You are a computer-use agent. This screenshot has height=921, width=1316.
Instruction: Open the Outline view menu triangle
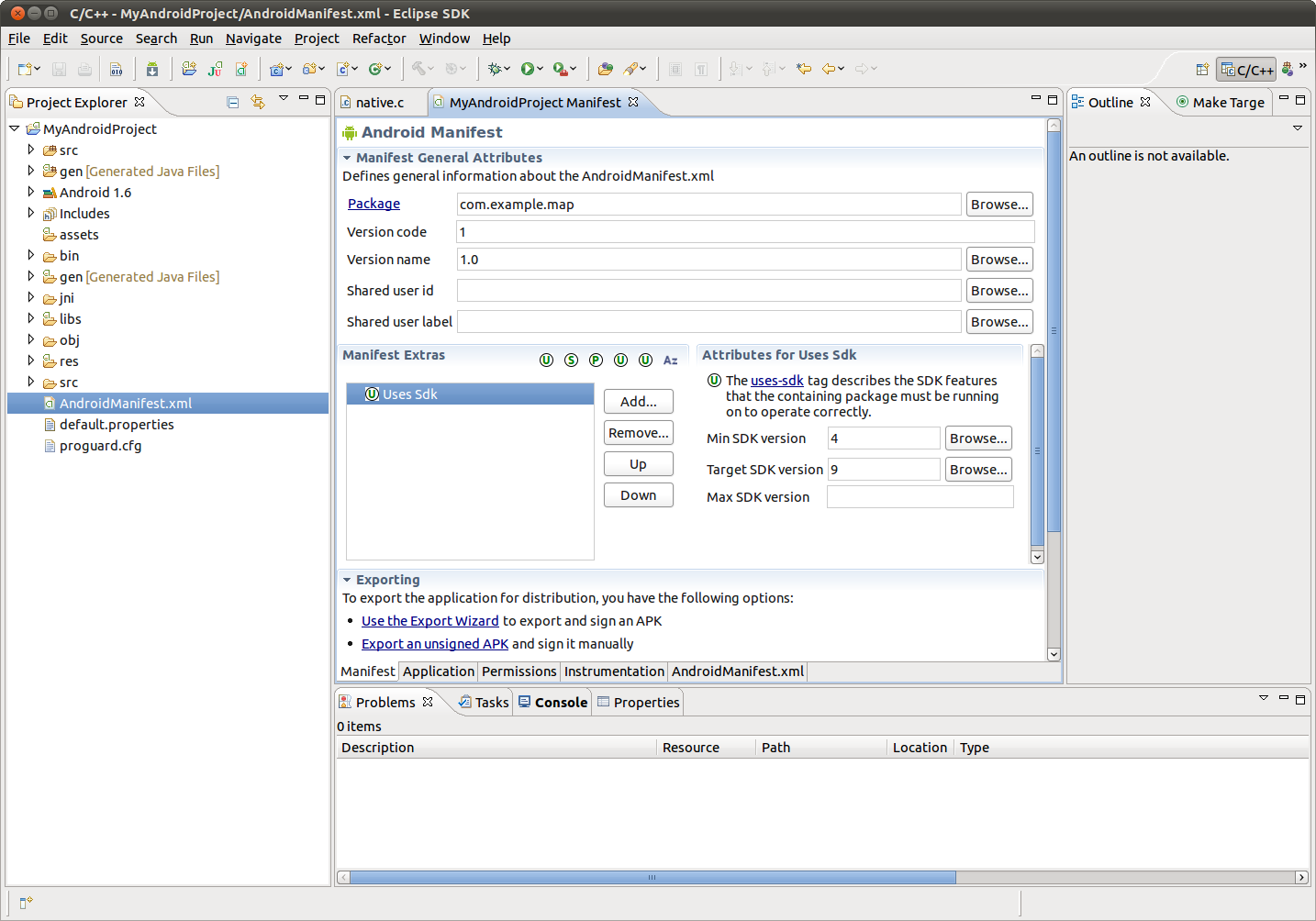point(1298,128)
